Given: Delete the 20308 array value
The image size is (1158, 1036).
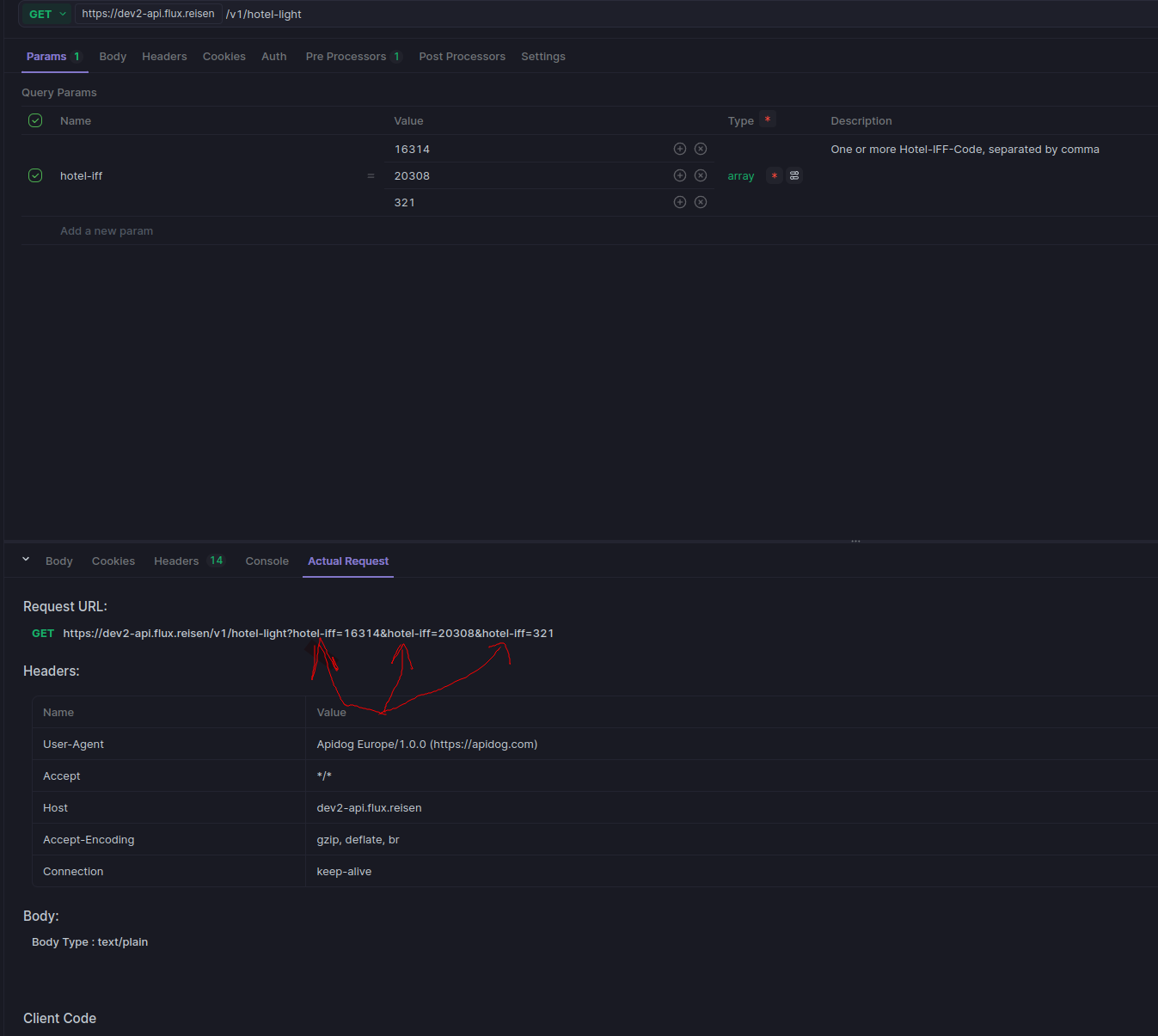Looking at the screenshot, I should [701, 175].
